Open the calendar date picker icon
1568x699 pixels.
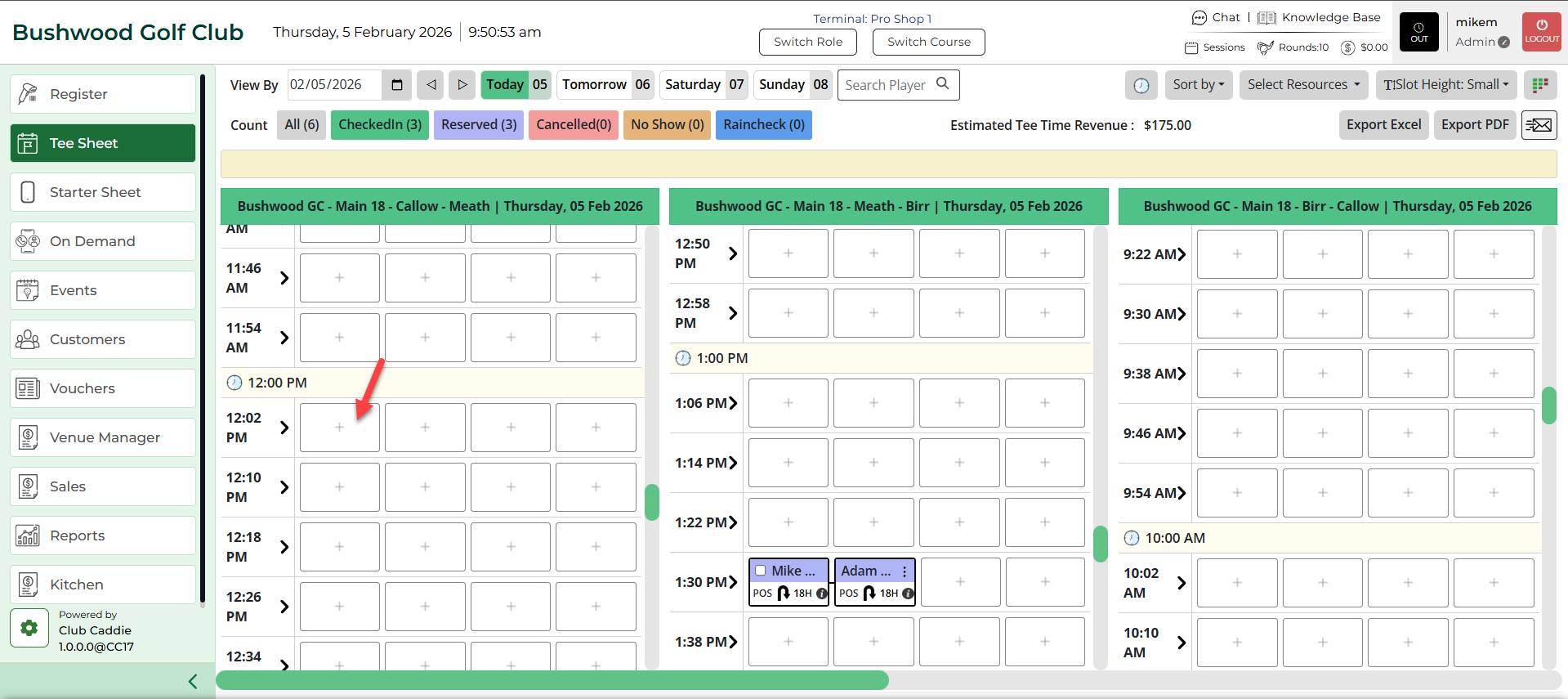(397, 85)
